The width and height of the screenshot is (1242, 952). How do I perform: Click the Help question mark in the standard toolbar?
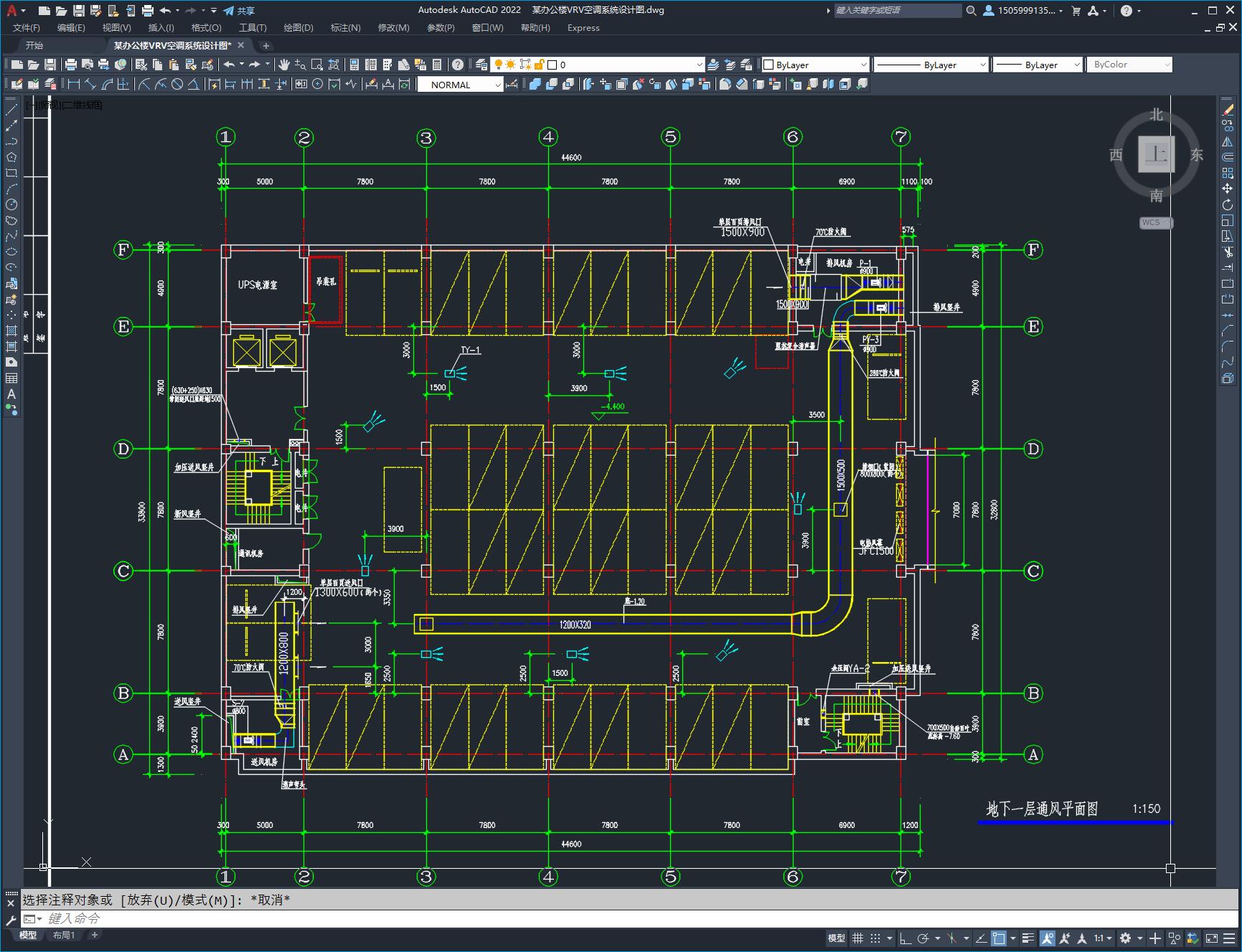point(458,65)
